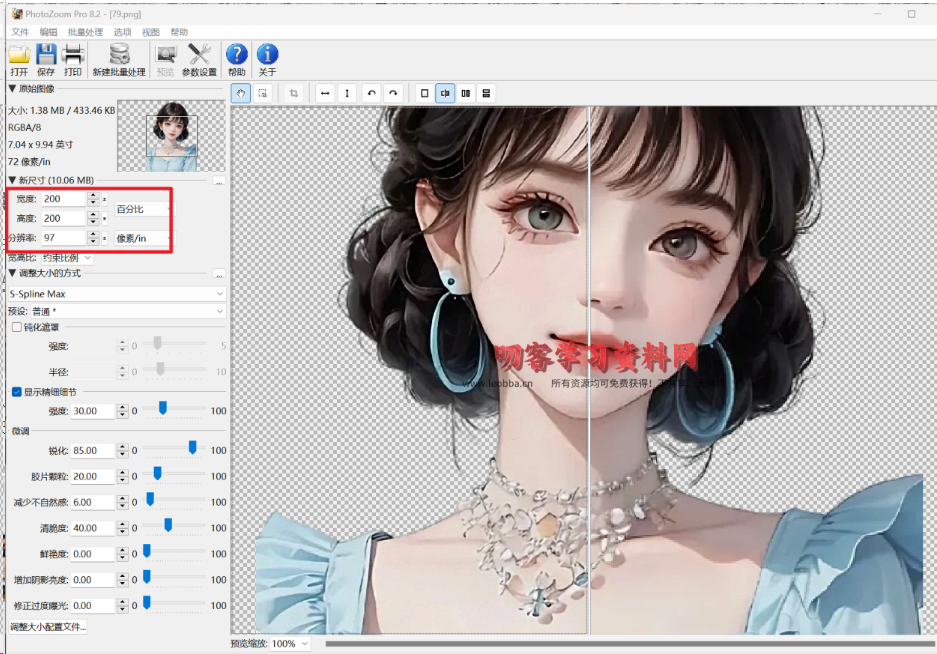Click the 显示精细细节 强度 field 30.00

pos(93,411)
